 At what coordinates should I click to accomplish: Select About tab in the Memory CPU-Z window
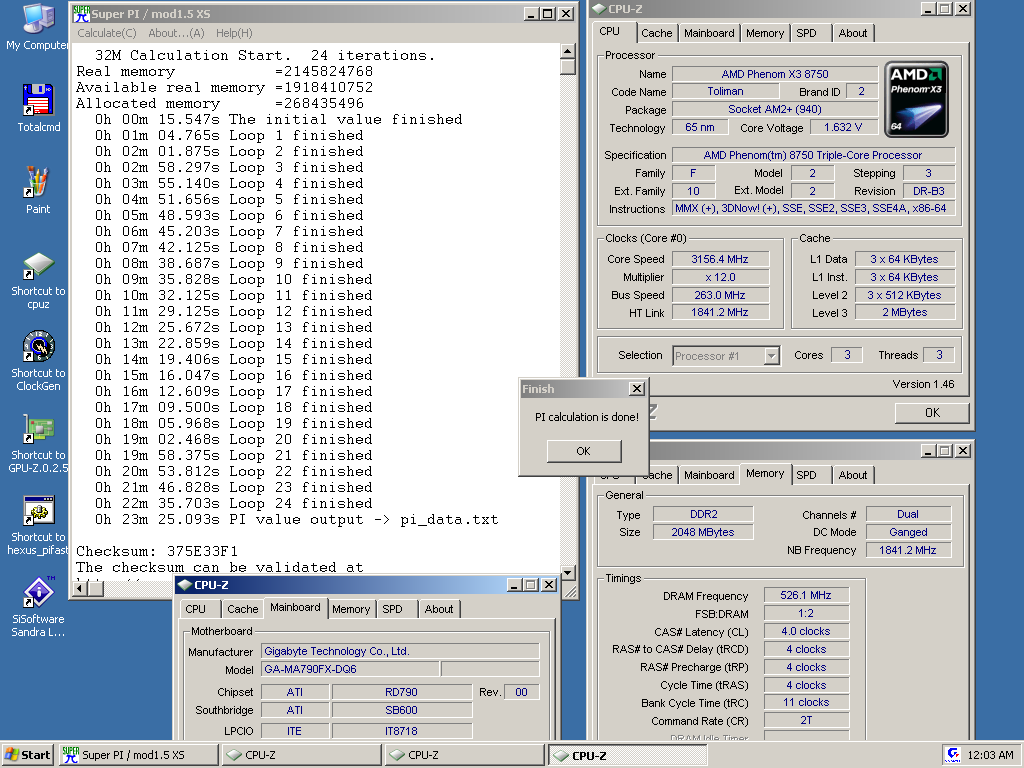(x=853, y=475)
